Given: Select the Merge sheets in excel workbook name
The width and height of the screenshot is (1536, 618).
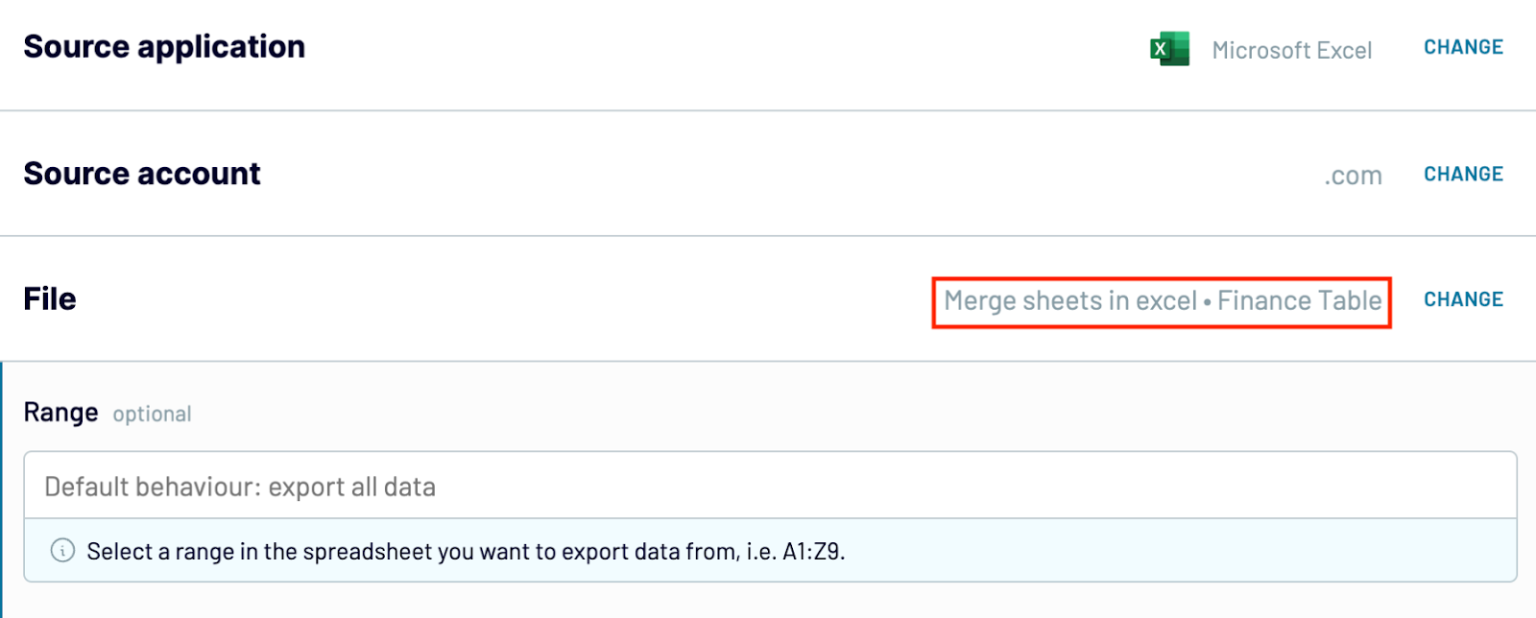Looking at the screenshot, I should tap(1070, 300).
